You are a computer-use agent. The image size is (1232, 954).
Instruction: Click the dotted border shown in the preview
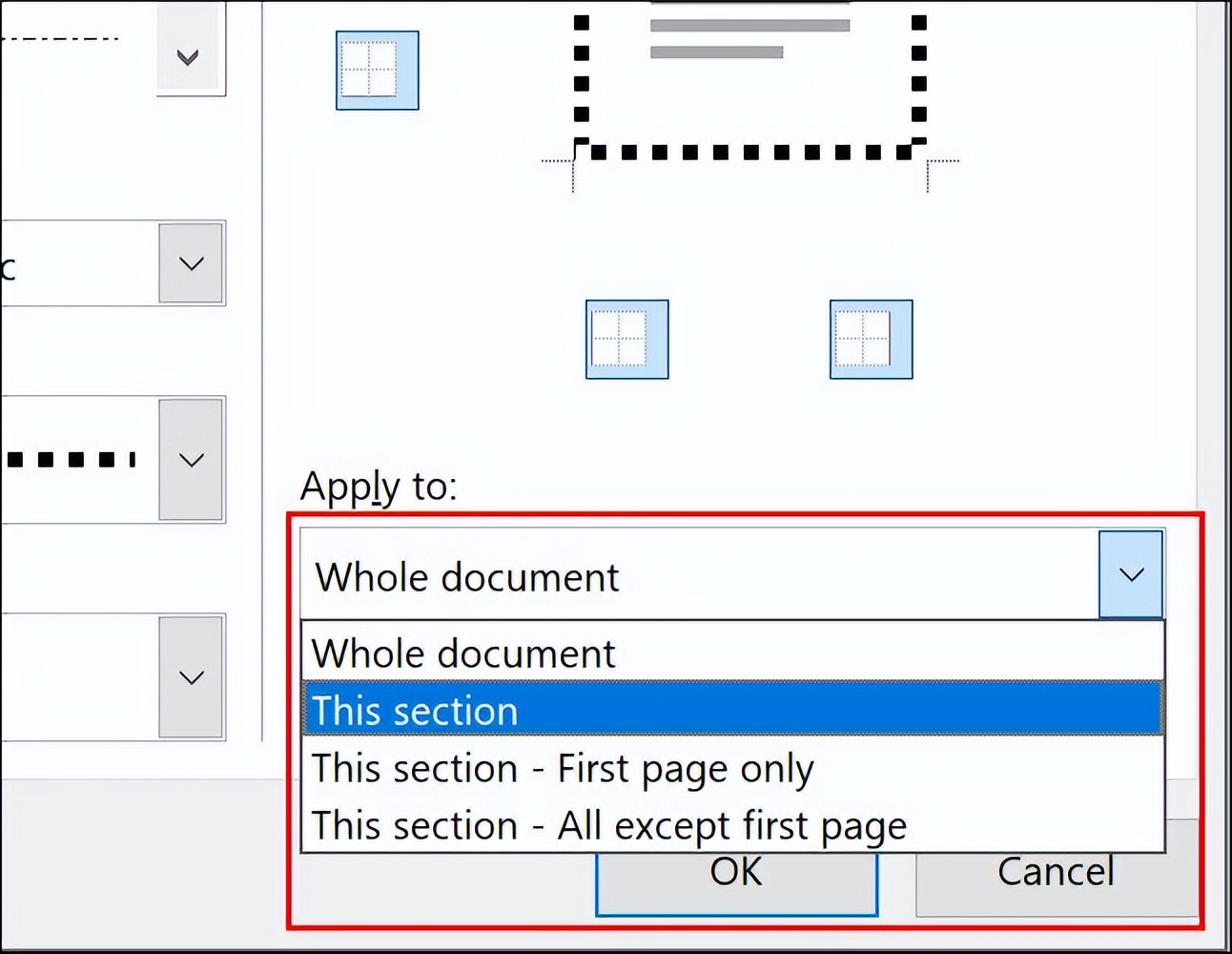(753, 150)
